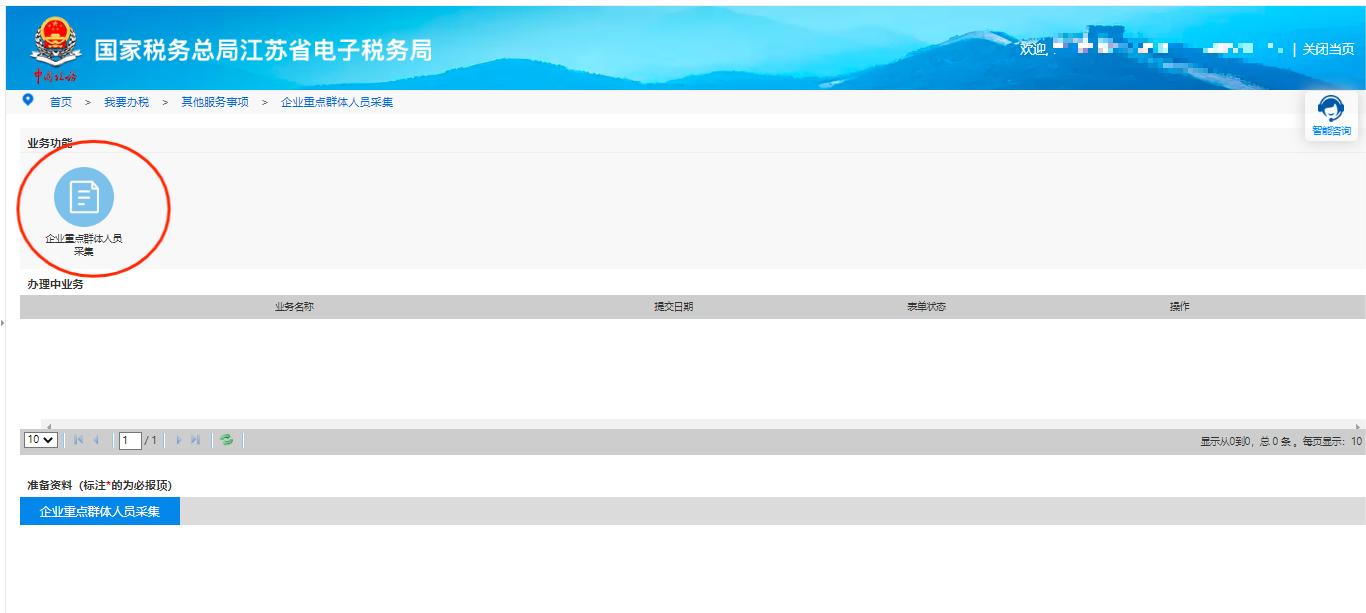Click 首页 in the breadcrumb
1366x613 pixels.
pos(61,102)
